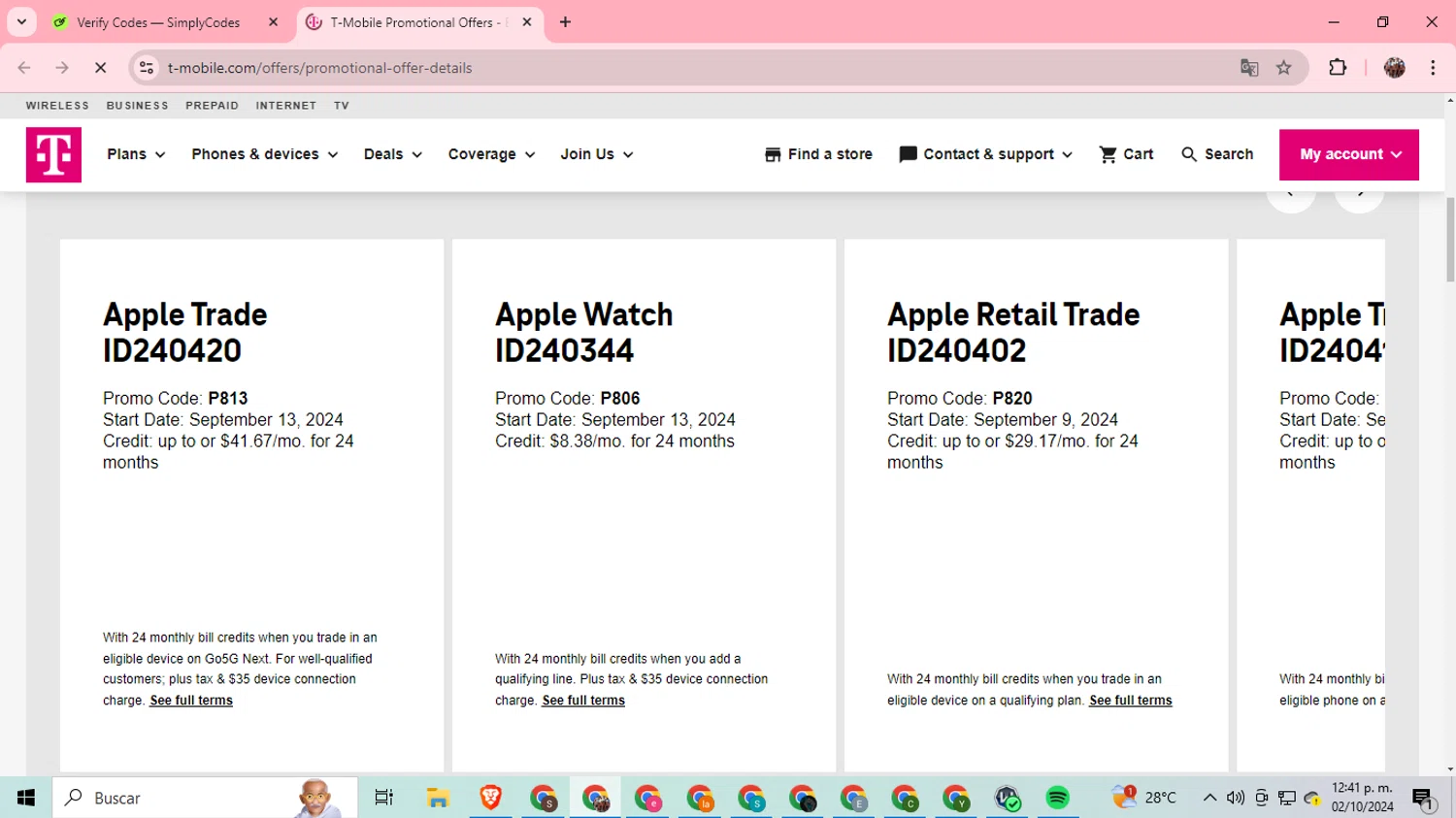
Task: Open site Search
Action: tap(1217, 154)
